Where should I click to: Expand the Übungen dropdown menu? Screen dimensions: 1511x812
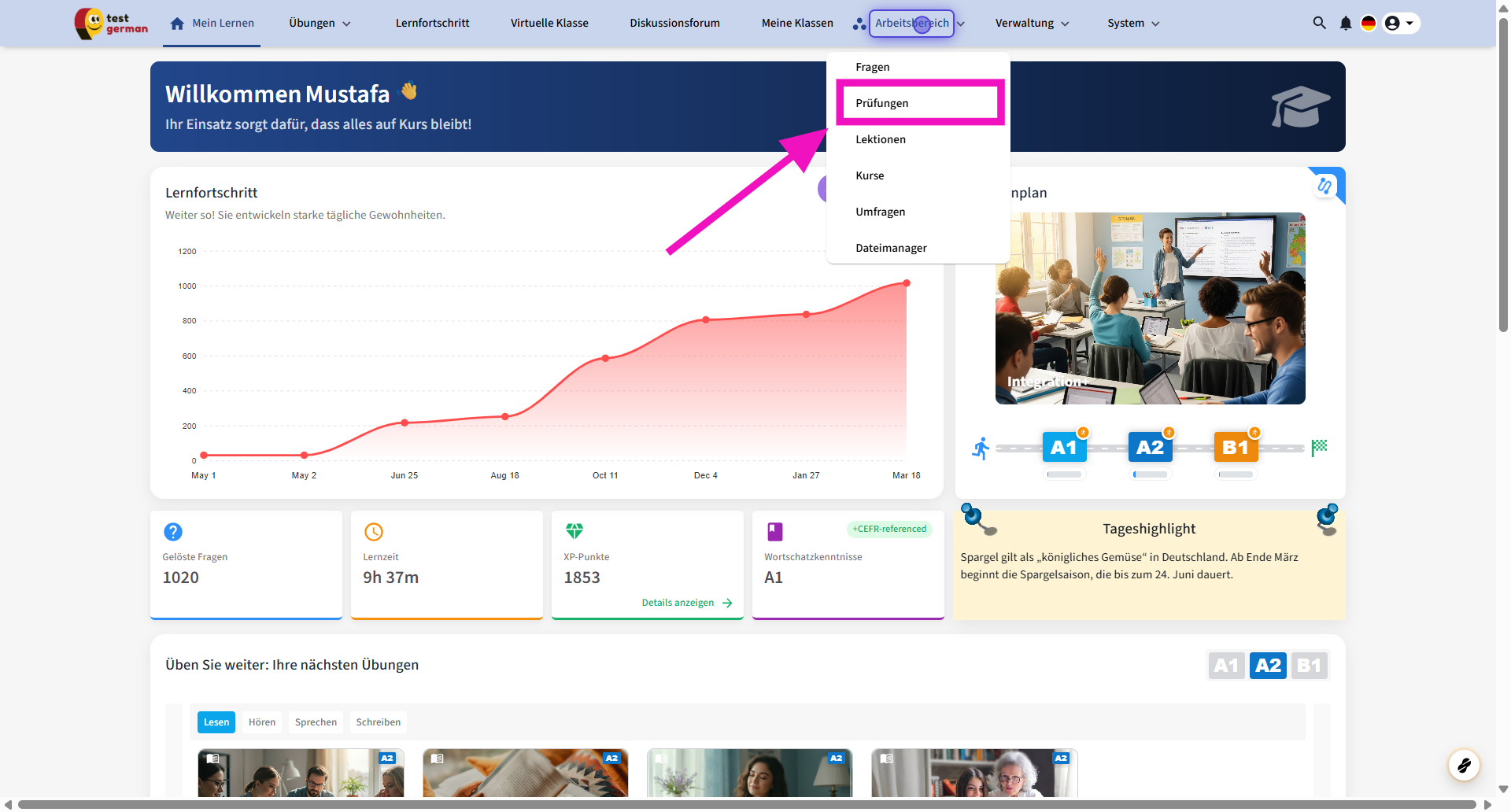[320, 24]
